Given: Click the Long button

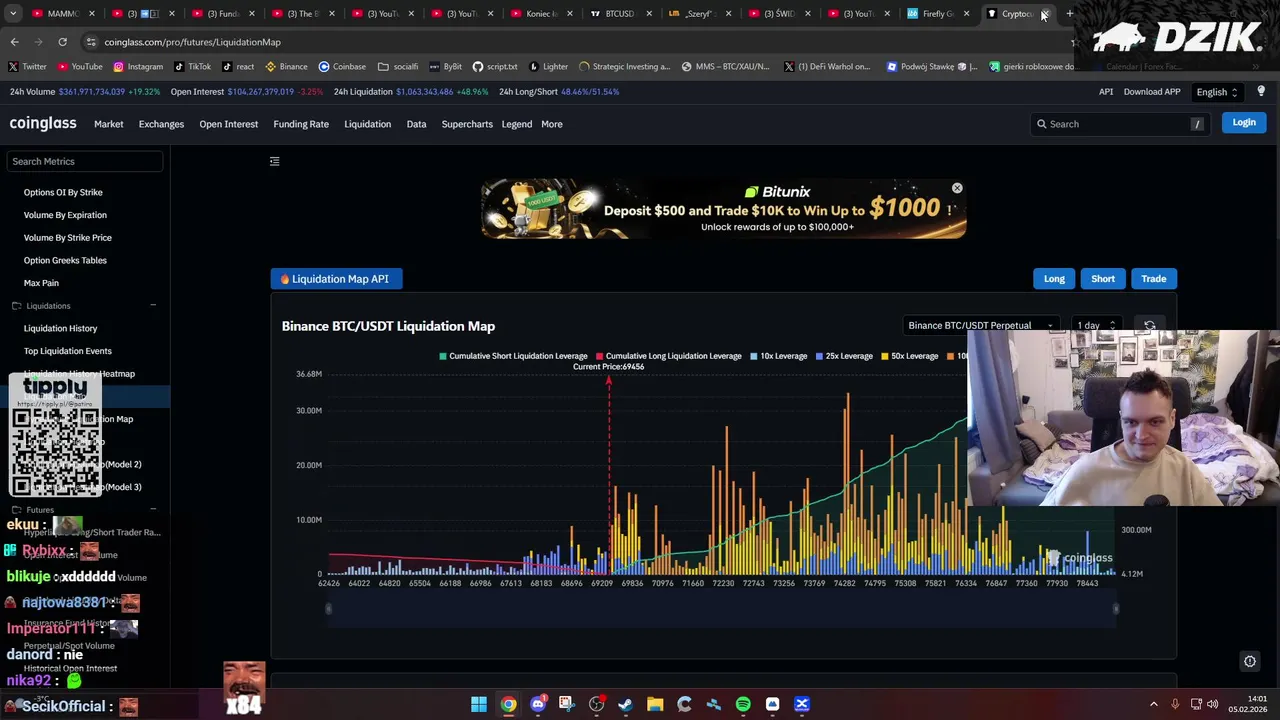Looking at the screenshot, I should tap(1054, 279).
